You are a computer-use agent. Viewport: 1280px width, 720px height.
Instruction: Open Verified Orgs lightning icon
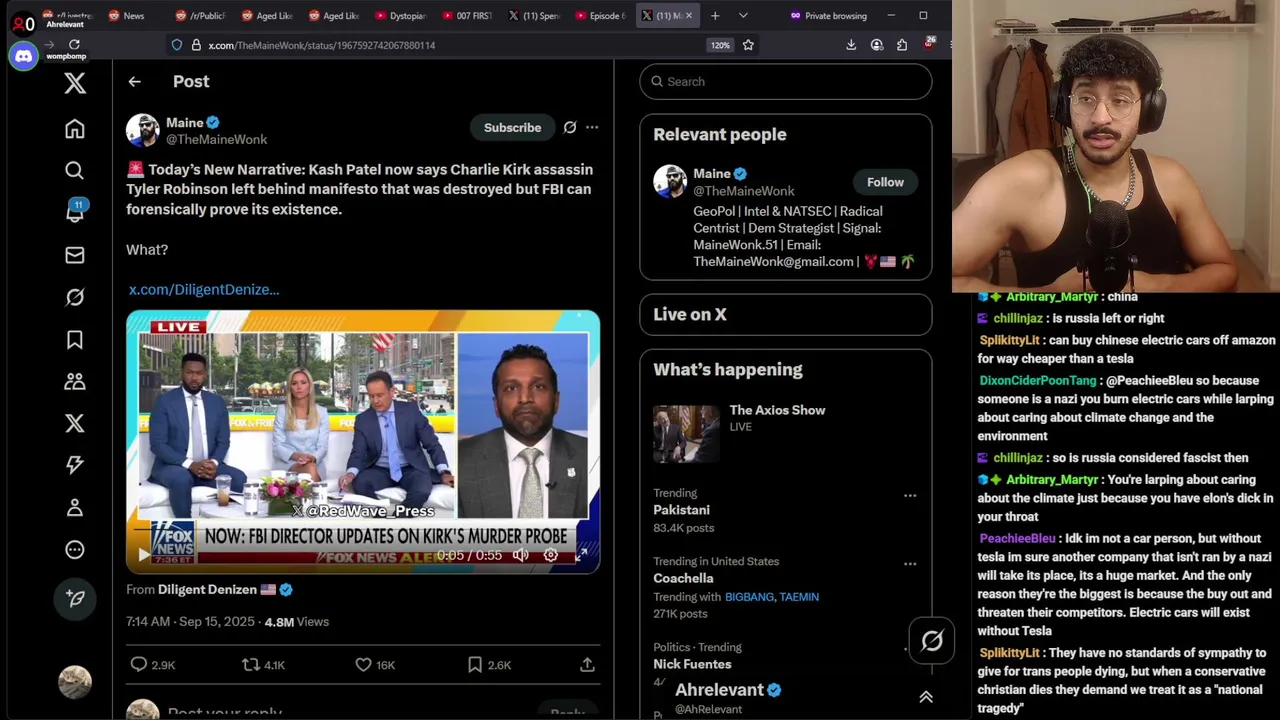click(75, 465)
